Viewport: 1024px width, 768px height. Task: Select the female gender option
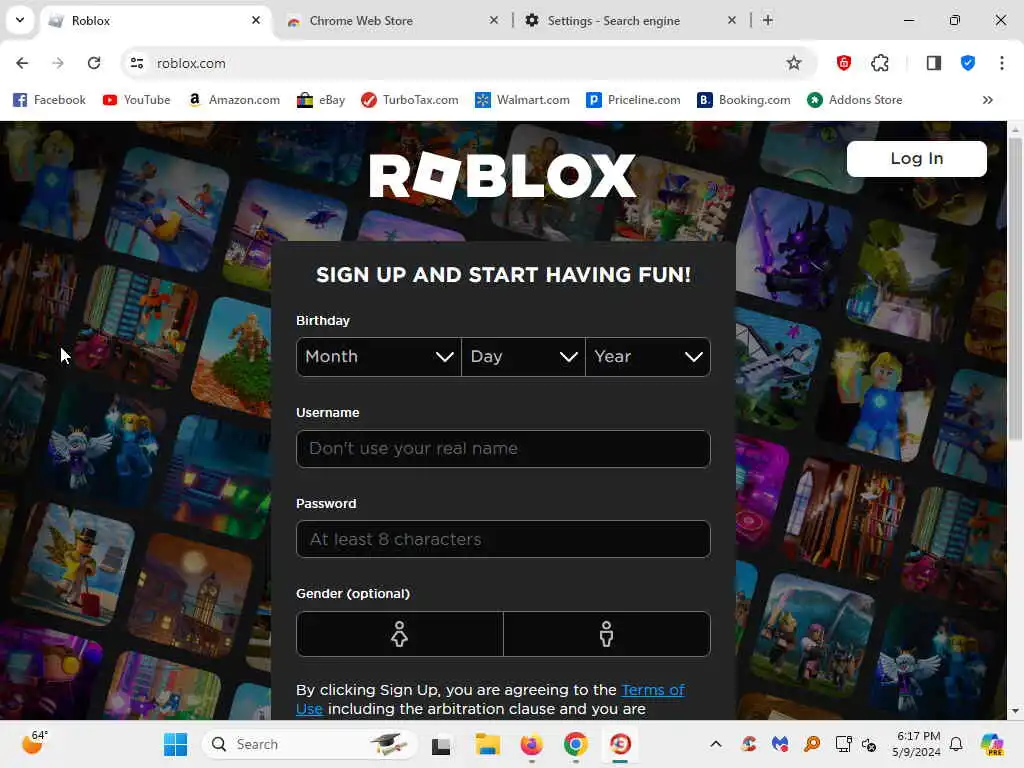pyautogui.click(x=400, y=634)
